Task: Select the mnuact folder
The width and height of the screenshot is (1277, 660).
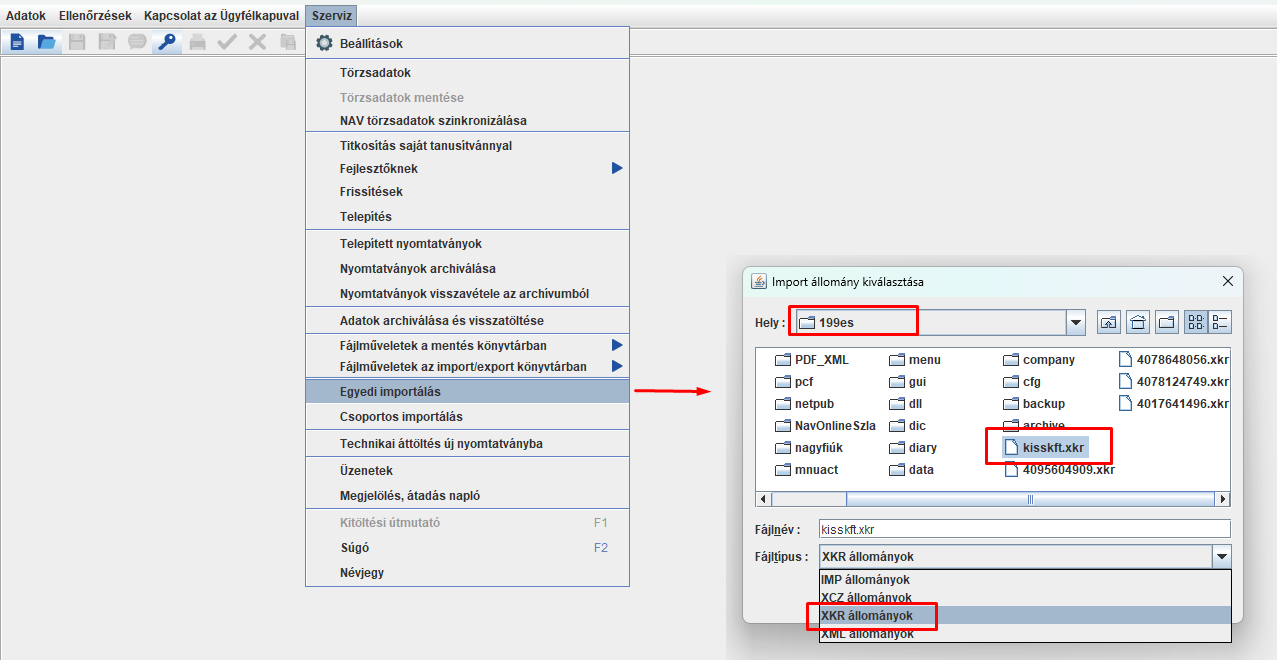Action: 808,470
